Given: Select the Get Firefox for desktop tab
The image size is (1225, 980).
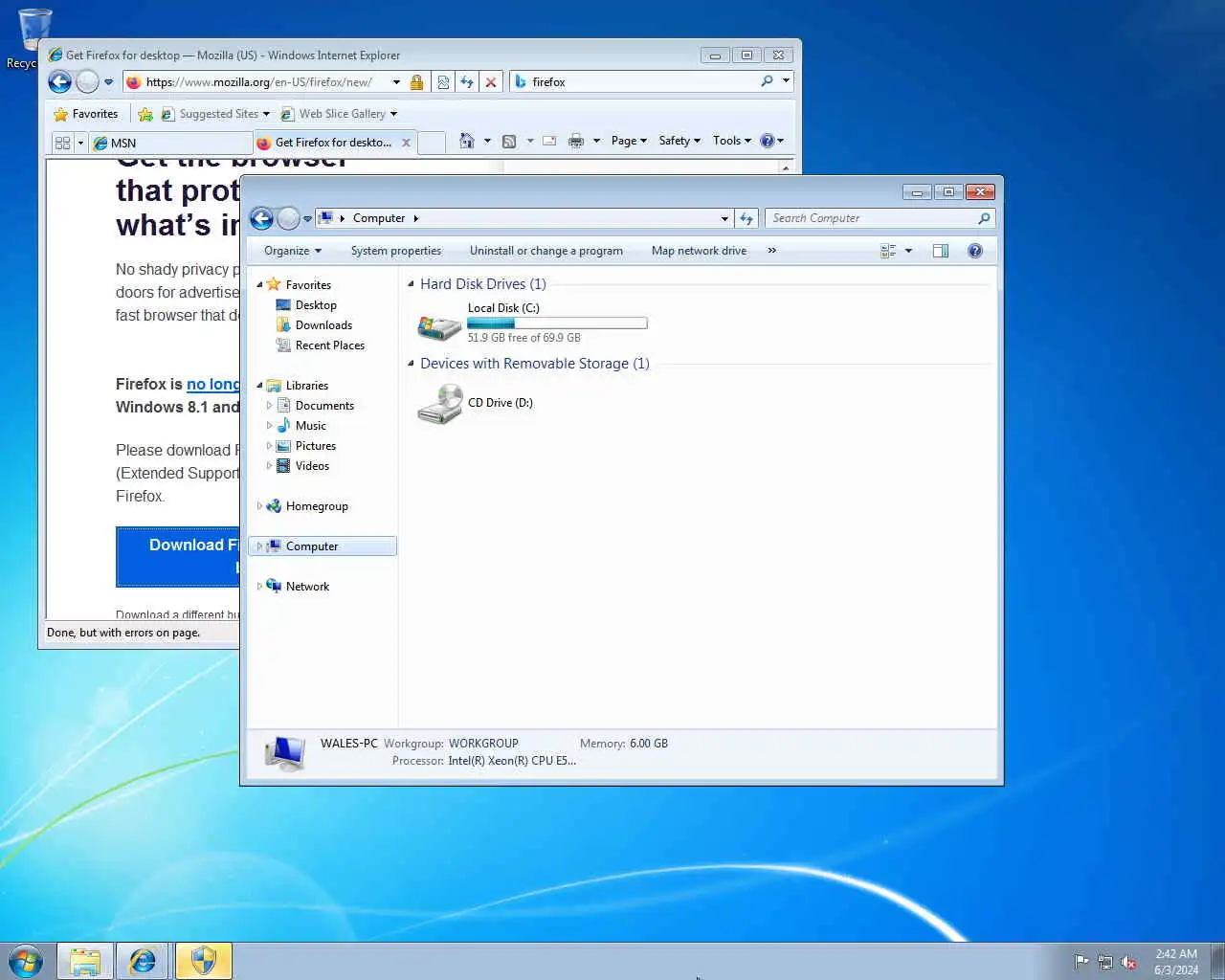Looking at the screenshot, I should pos(334,143).
